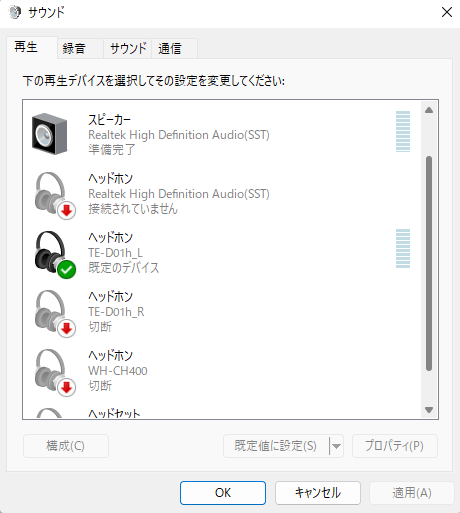The width and height of the screenshot is (460, 513).
Task: Click the scrollbar down arrow in device list
Action: click(429, 410)
